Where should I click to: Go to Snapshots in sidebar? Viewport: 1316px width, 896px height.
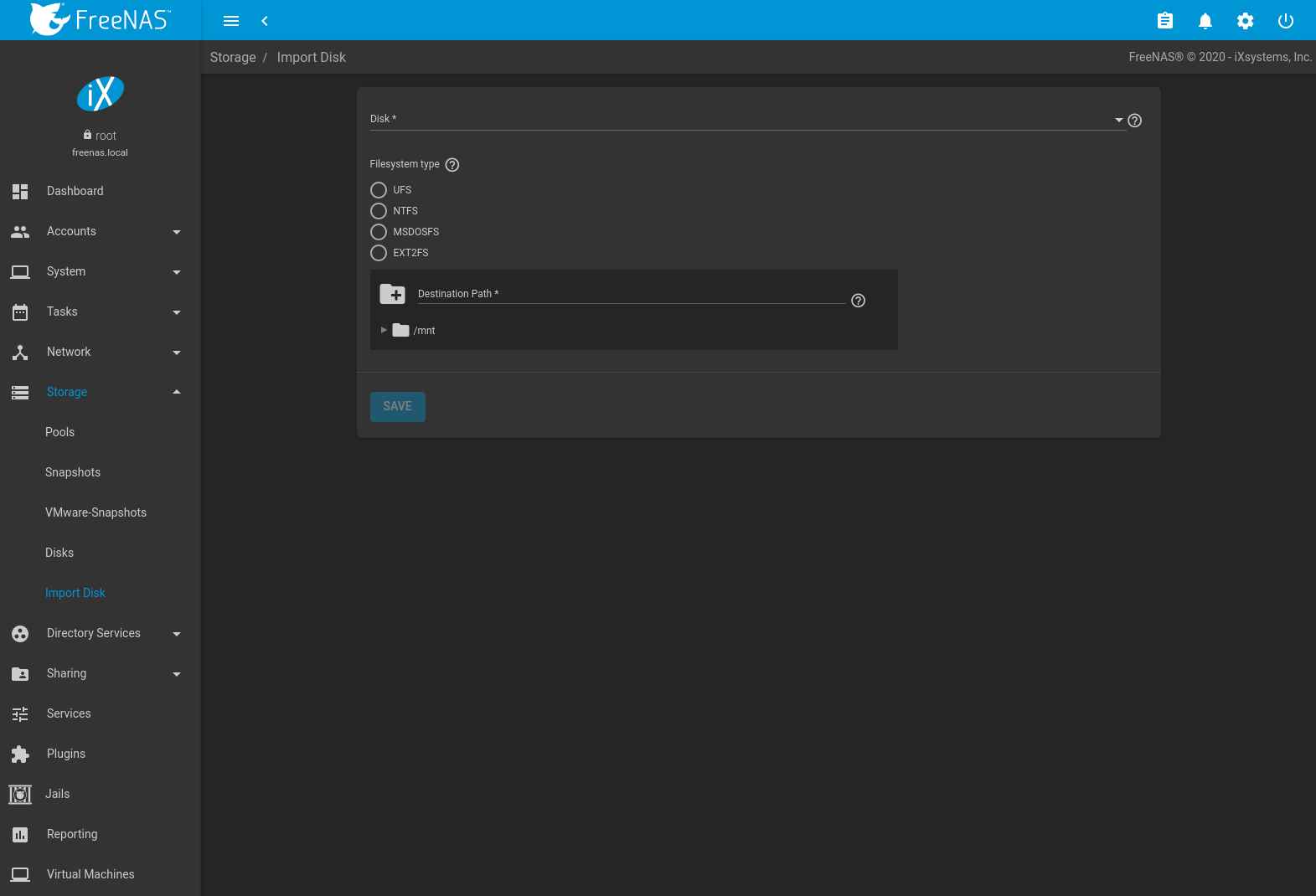tap(73, 472)
